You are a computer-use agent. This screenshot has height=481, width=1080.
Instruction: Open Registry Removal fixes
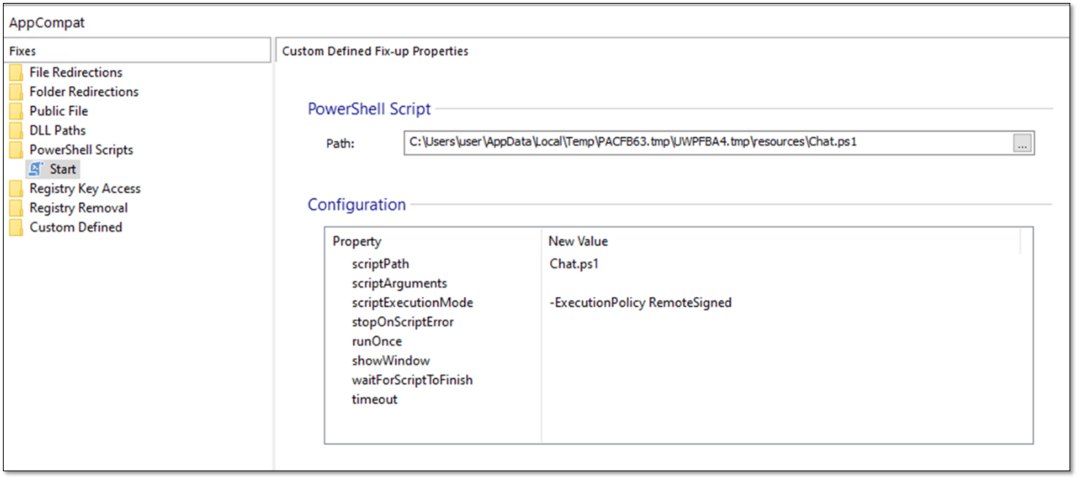[79, 207]
